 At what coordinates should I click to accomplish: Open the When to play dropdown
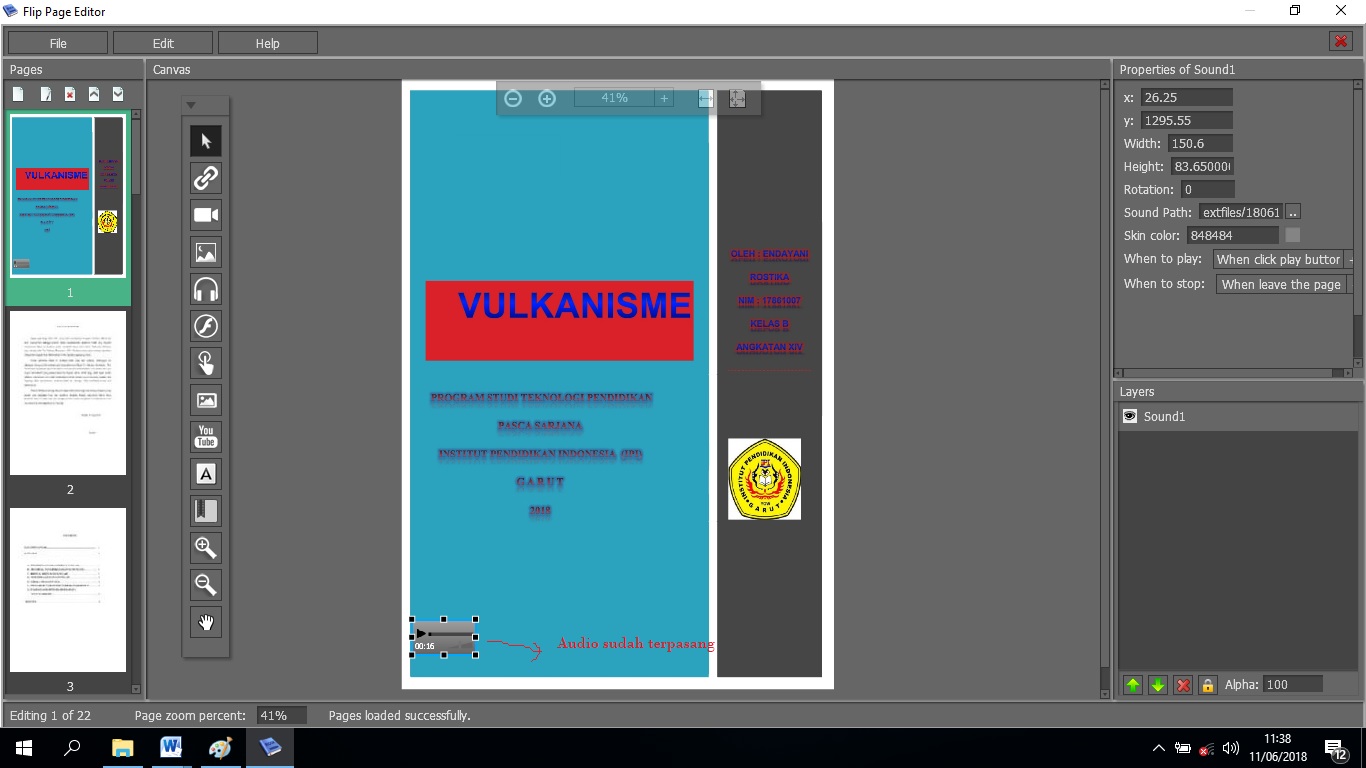[x=1283, y=259]
